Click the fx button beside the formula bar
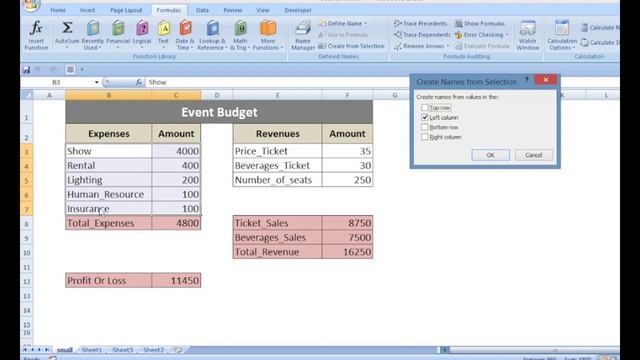 139,82
